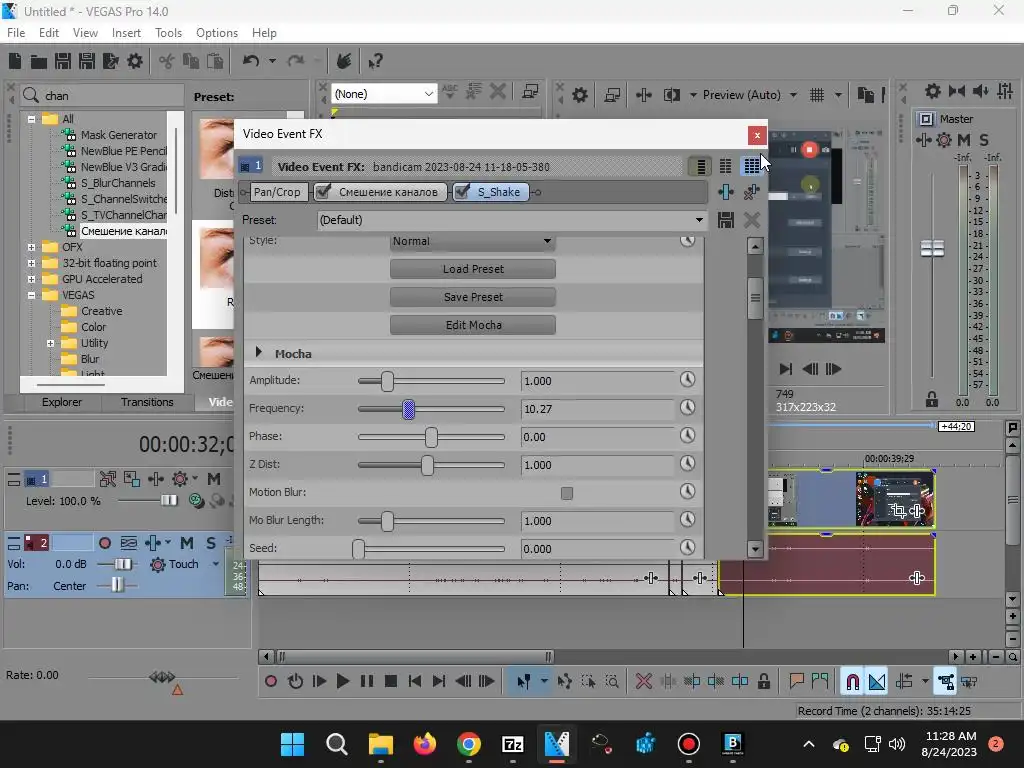Select Mask Generator in plug-in tree

[118, 135]
